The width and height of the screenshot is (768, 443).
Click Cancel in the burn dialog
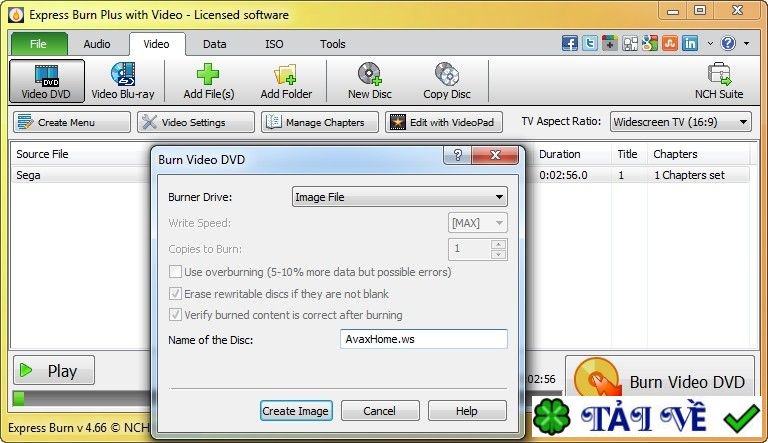(380, 411)
